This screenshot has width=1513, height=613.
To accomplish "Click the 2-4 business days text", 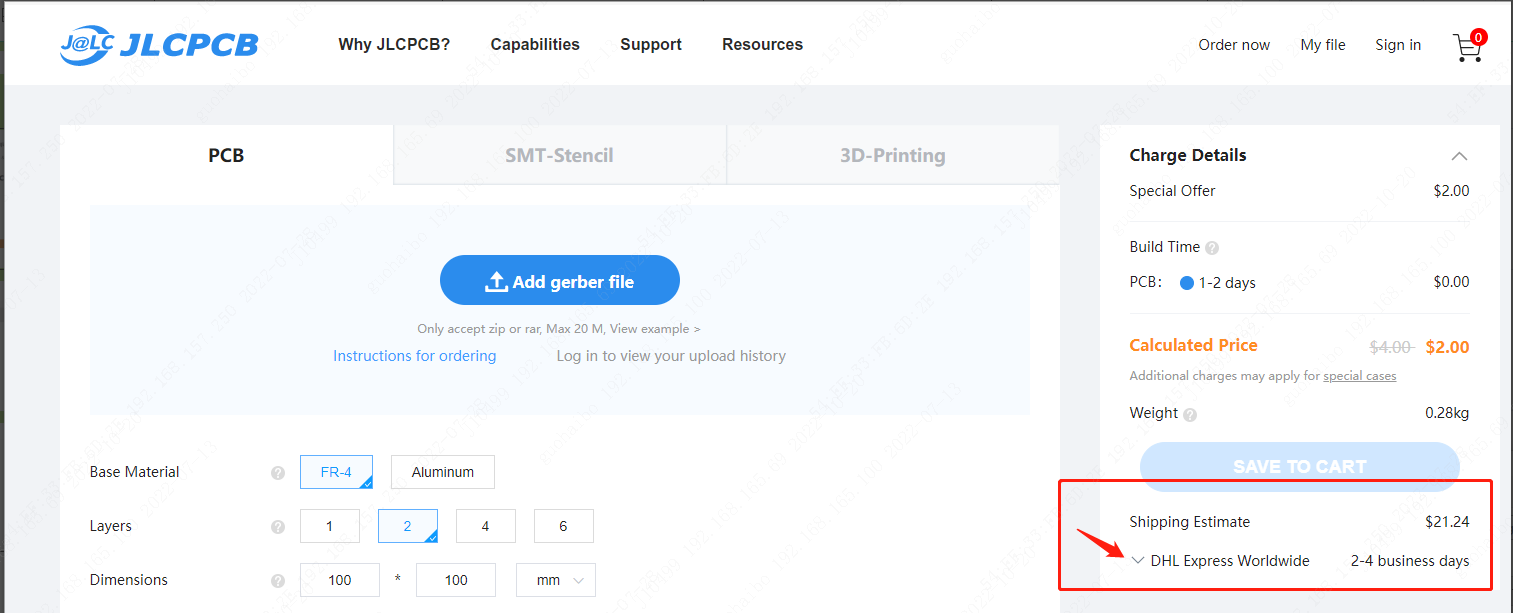I will coord(1410,561).
